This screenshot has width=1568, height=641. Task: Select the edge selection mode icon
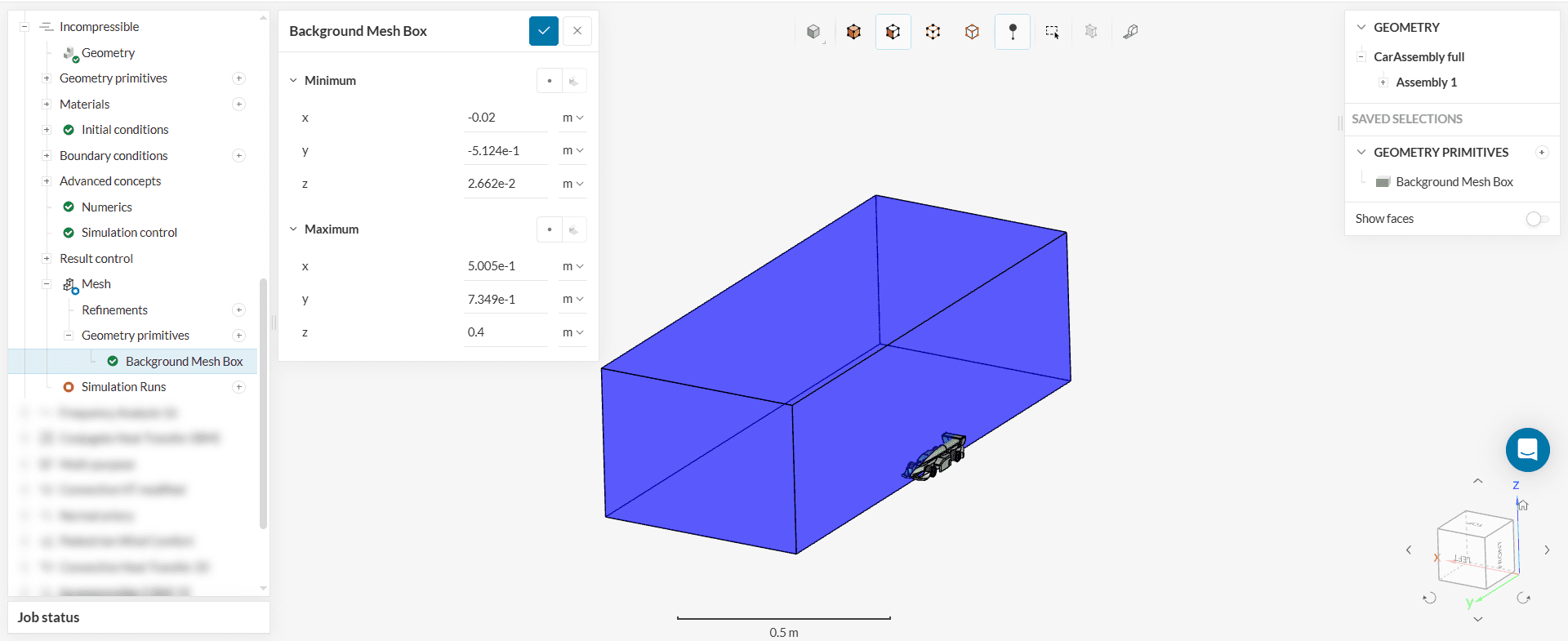click(x=933, y=32)
